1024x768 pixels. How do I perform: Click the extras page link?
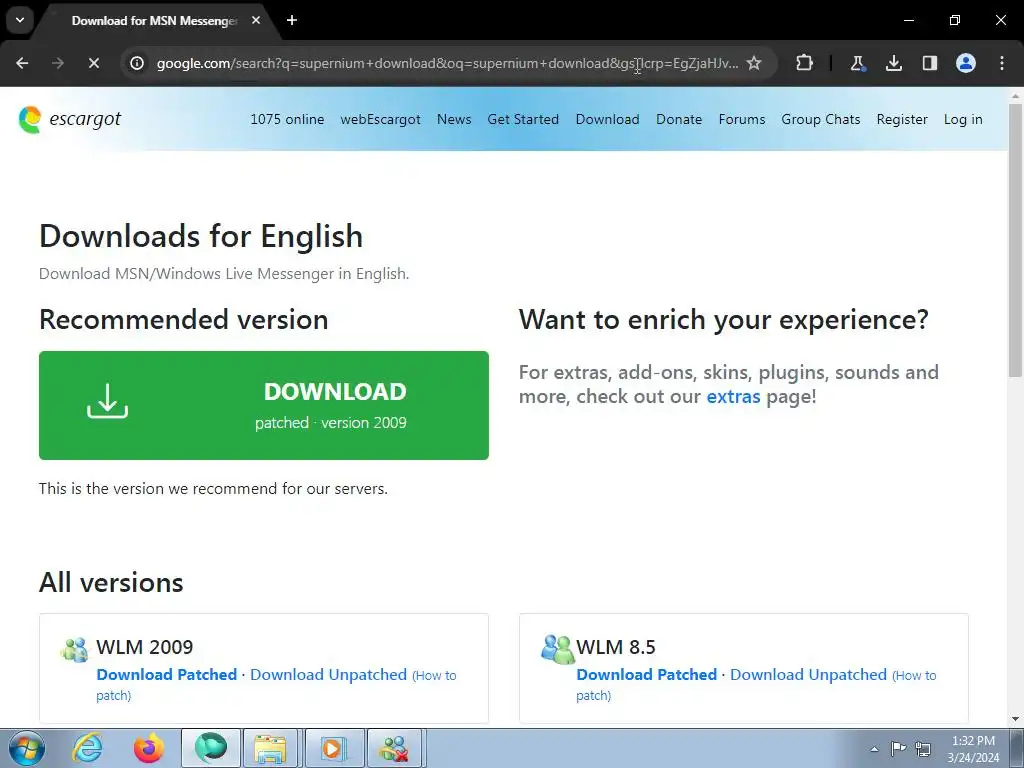pyautogui.click(x=733, y=396)
